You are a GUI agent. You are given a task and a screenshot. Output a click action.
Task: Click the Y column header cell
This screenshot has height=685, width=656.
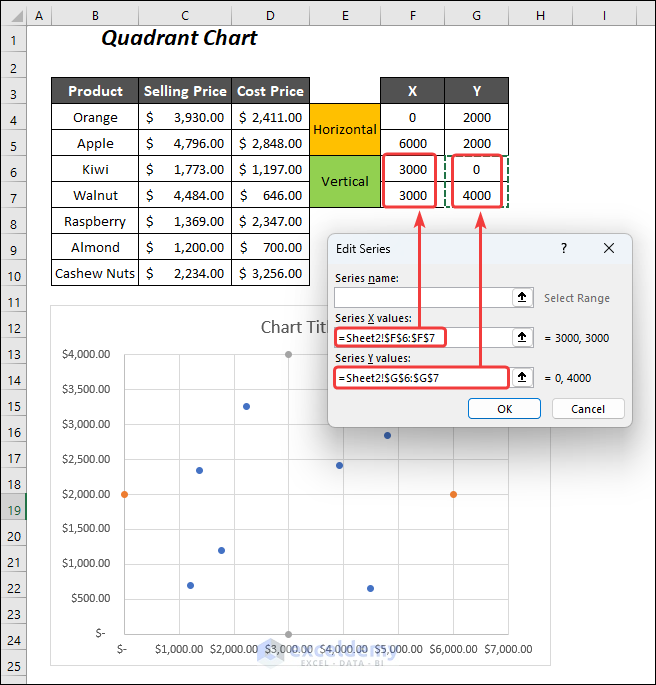point(476,91)
